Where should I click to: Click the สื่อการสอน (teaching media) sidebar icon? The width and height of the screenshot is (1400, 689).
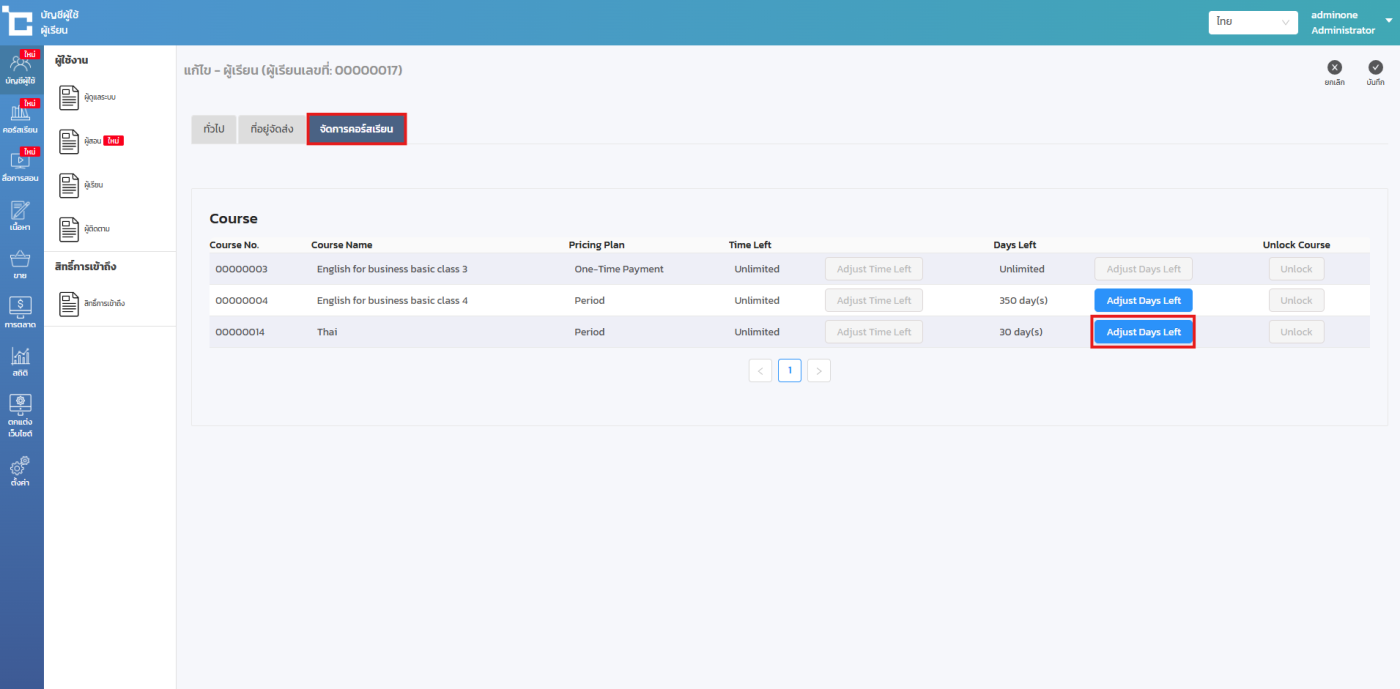(20, 165)
